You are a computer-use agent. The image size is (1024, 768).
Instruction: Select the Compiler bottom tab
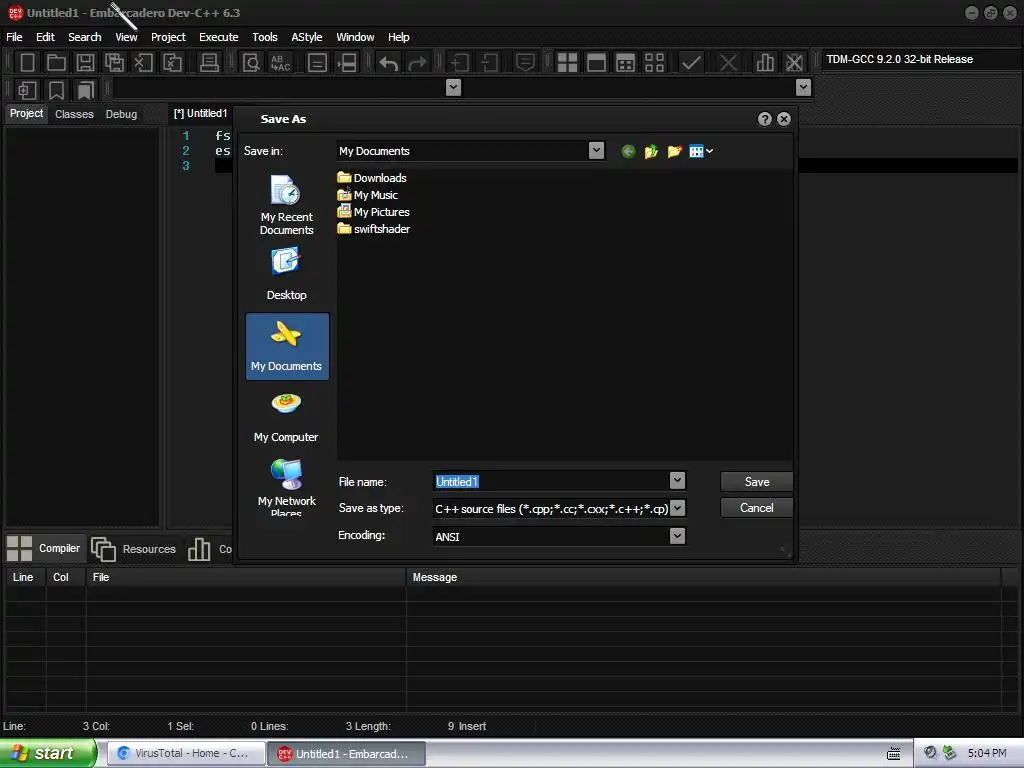coord(44,549)
